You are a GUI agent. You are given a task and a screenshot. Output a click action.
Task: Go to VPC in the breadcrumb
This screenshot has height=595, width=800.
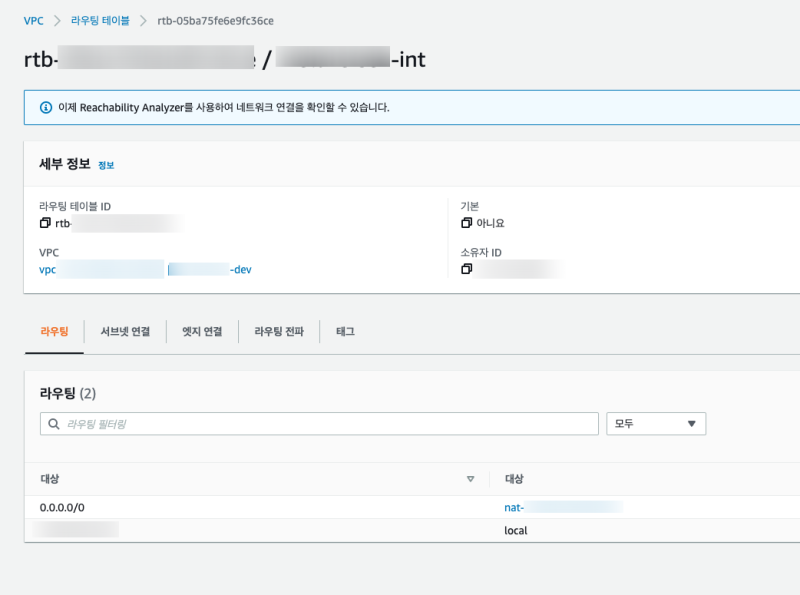(x=33, y=20)
